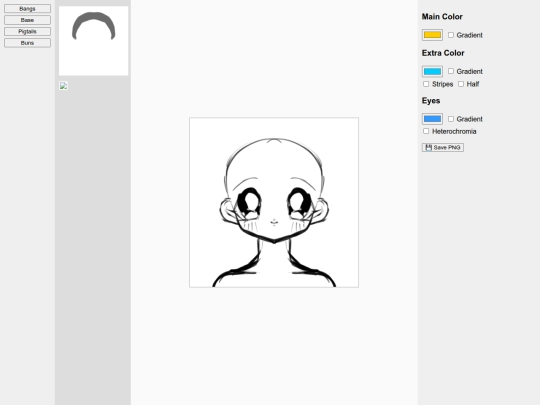This screenshot has height=405, width=540.
Task: Click the character preview canvas
Action: (x=274, y=202)
